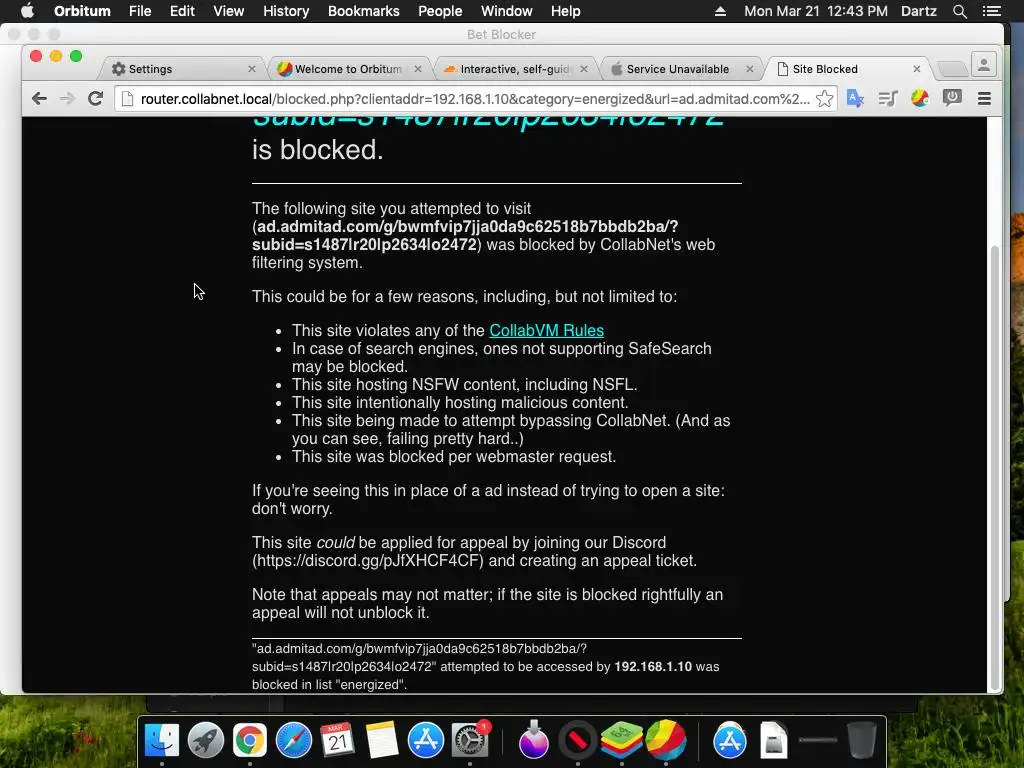
Task: Close the Settings tab
Action: tap(251, 69)
